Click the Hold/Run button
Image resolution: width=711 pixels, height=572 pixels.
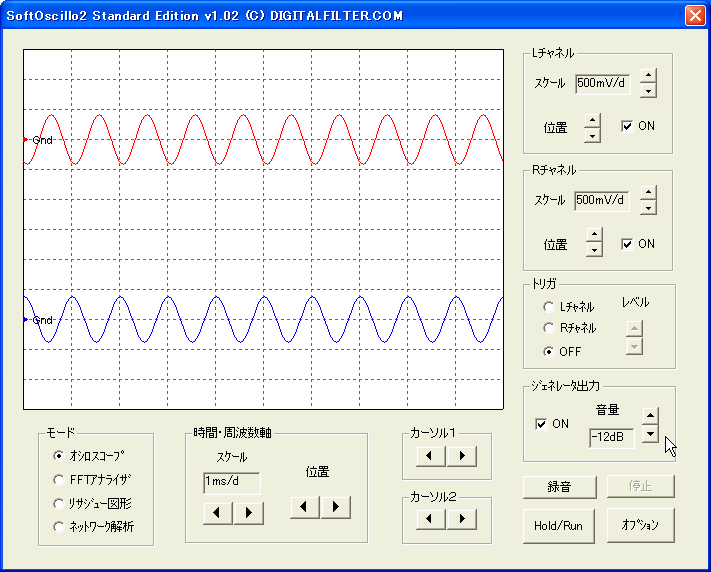pos(559,526)
